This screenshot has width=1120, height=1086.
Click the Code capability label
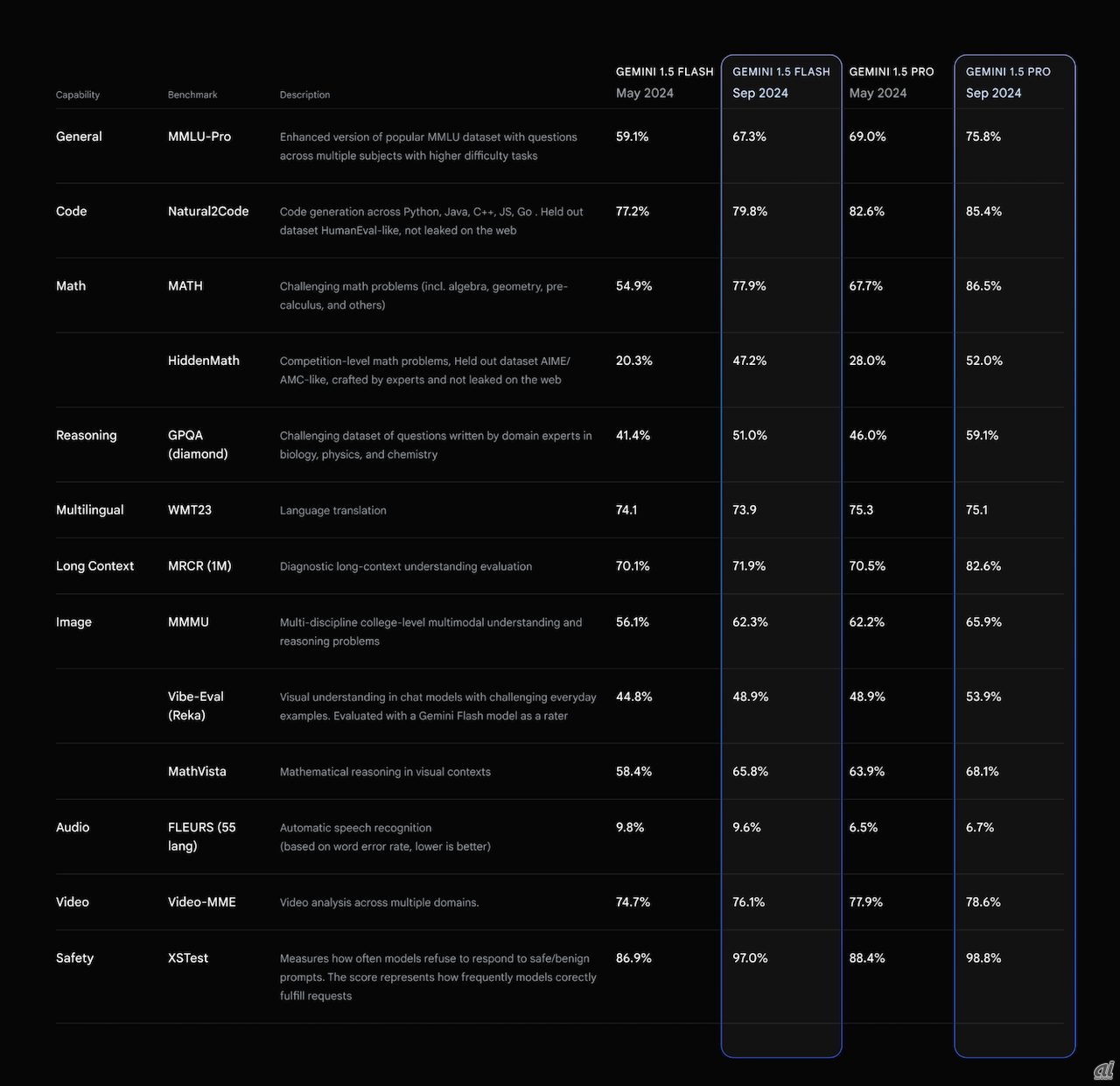(72, 211)
